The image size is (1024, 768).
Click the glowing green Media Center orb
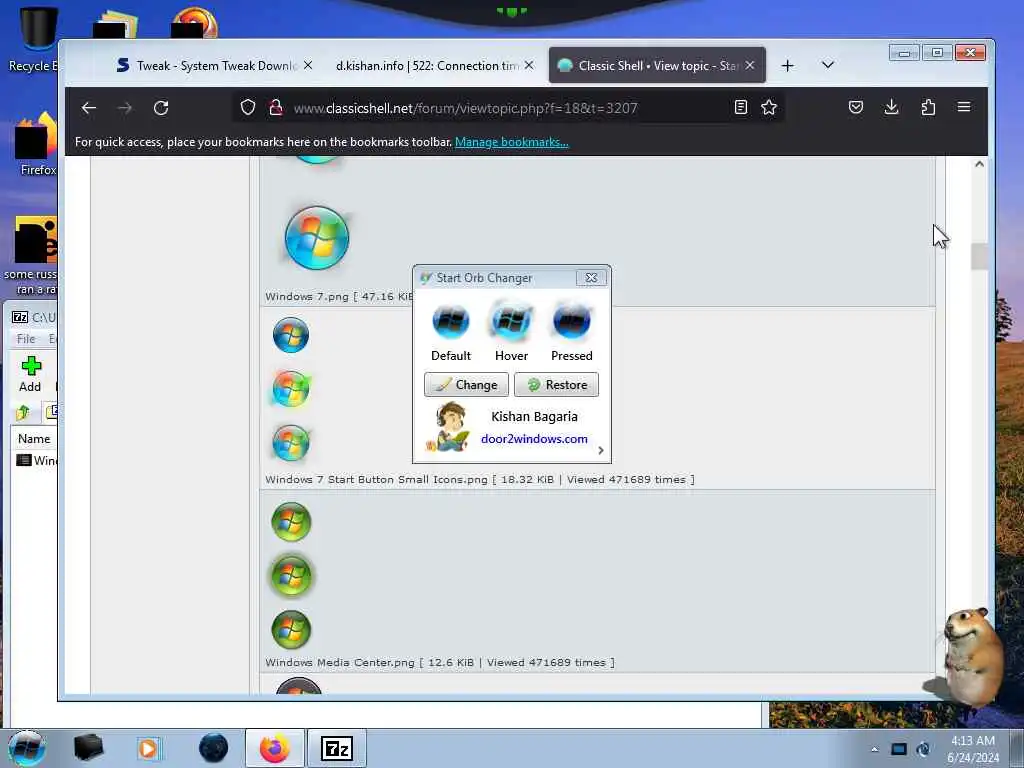point(291,575)
